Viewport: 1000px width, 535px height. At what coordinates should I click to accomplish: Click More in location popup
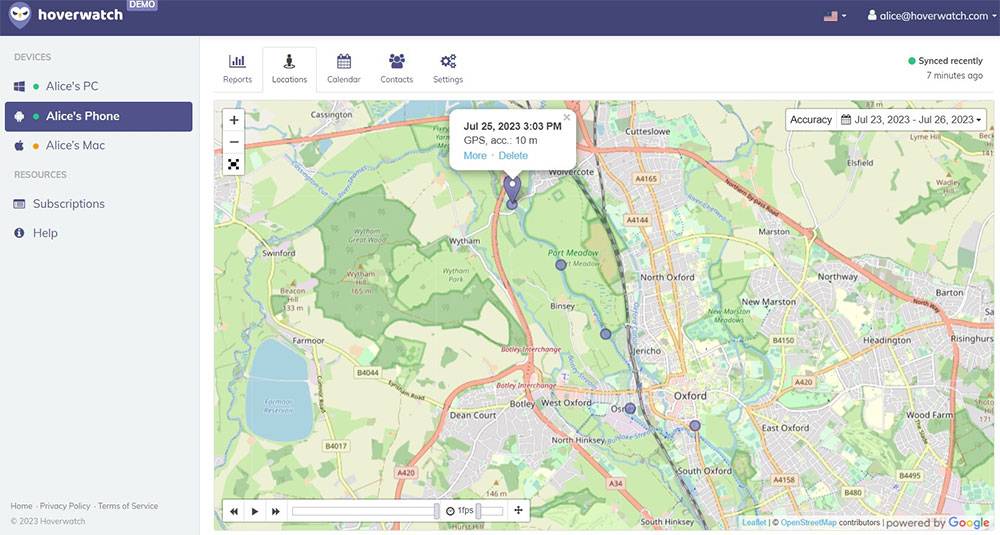point(475,156)
